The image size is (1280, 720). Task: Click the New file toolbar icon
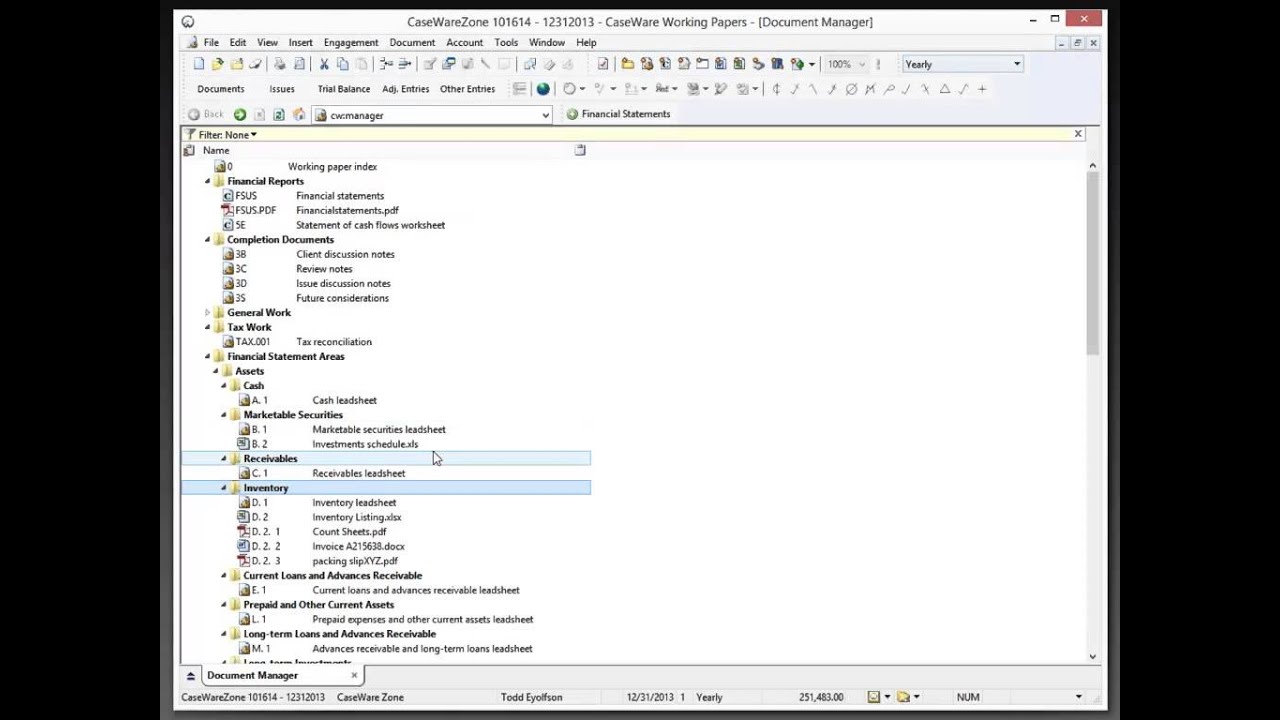[199, 64]
